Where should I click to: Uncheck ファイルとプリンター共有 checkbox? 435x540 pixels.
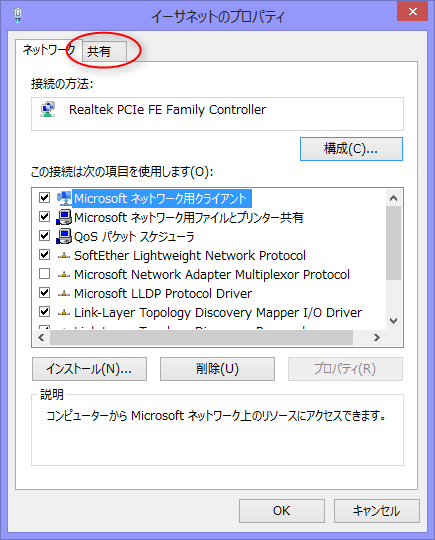click(x=44, y=217)
